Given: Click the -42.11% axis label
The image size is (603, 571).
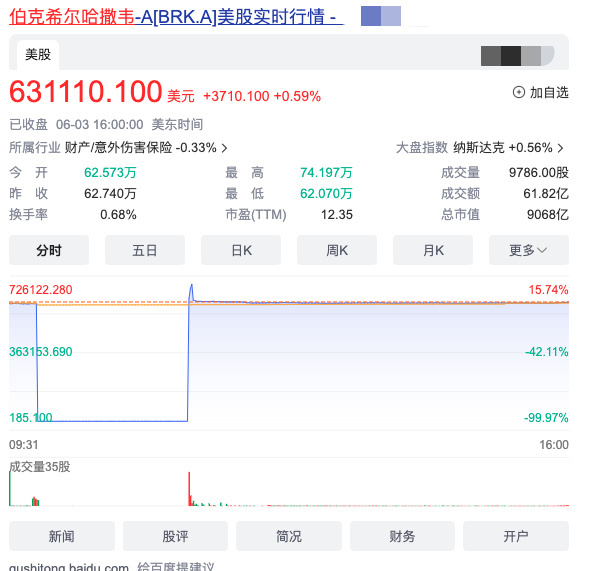Looking at the screenshot, I should tap(547, 352).
